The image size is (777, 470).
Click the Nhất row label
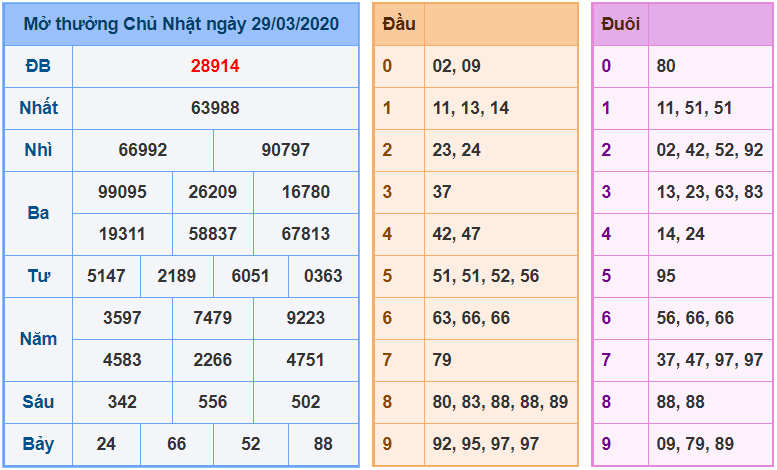click(38, 108)
